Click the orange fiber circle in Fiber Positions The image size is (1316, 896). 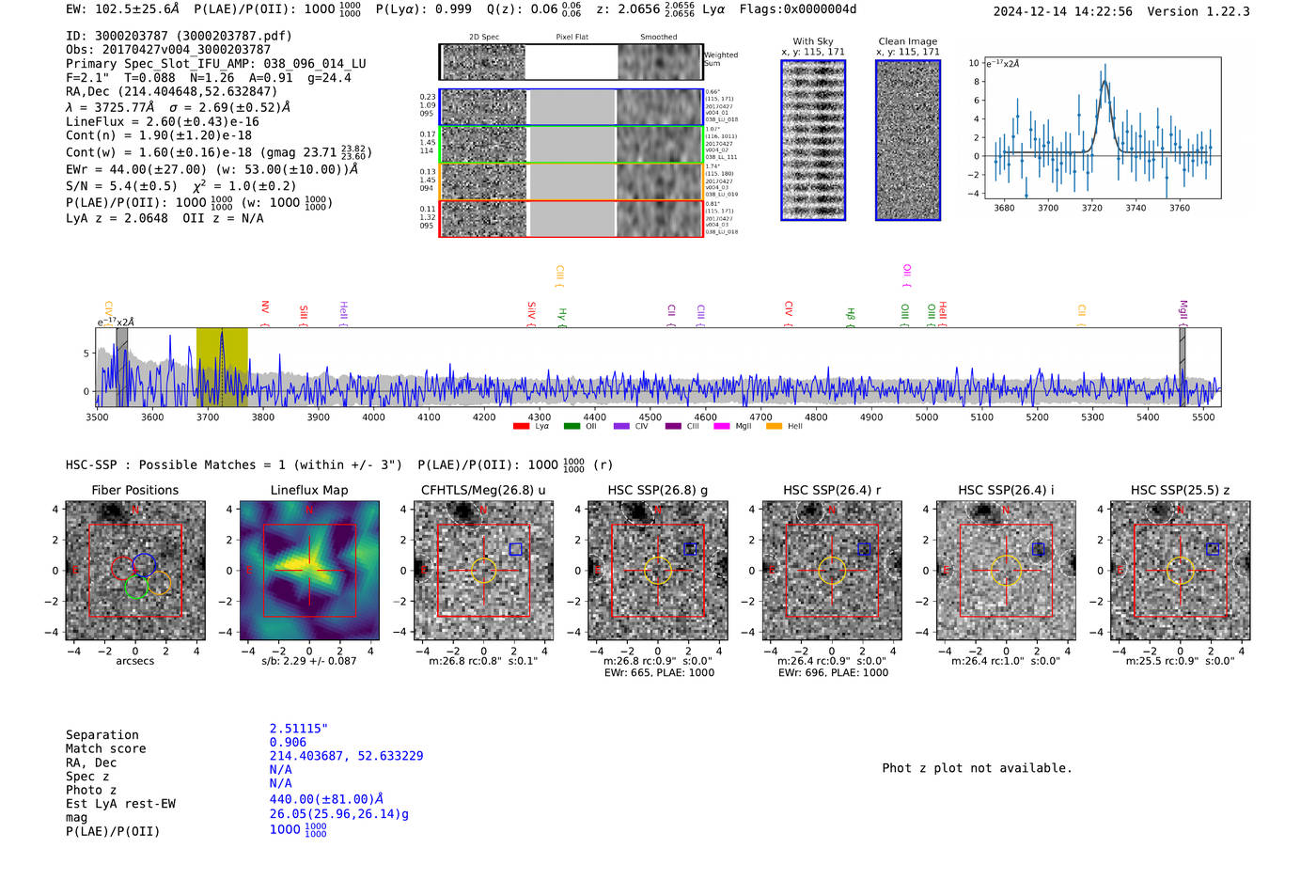(160, 583)
